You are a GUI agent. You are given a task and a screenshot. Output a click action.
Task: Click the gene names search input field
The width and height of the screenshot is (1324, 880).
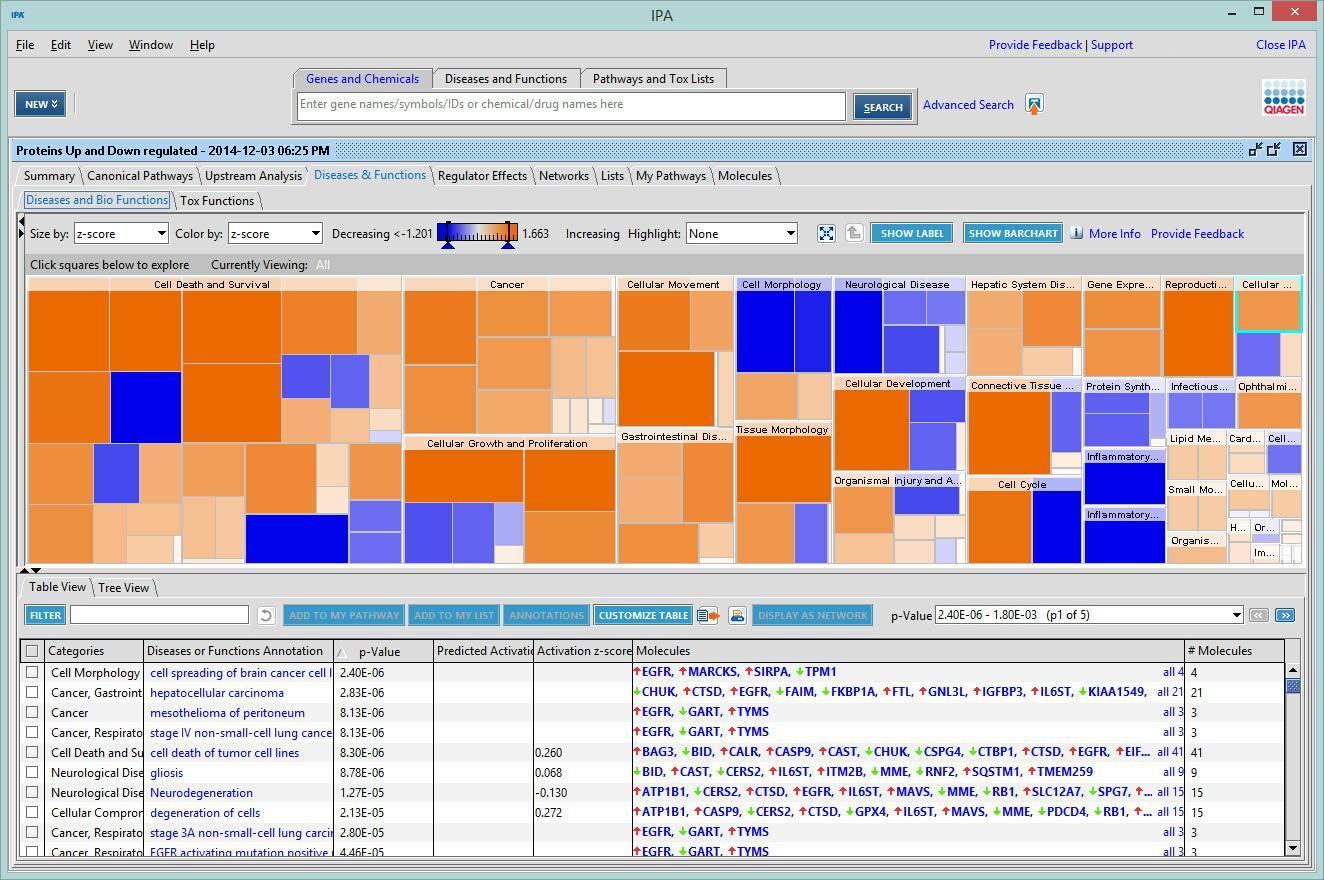[x=572, y=105]
